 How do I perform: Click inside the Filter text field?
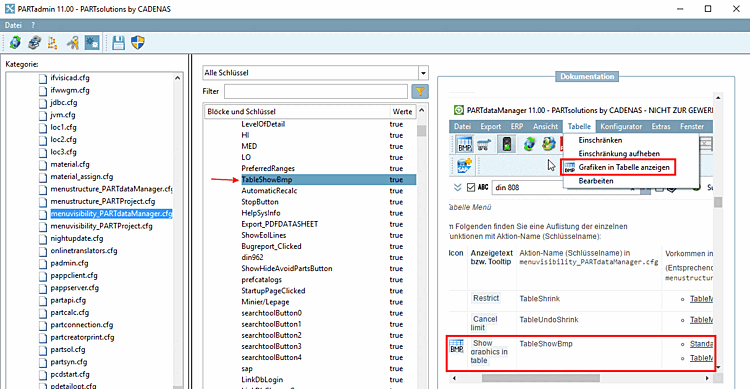pos(316,91)
